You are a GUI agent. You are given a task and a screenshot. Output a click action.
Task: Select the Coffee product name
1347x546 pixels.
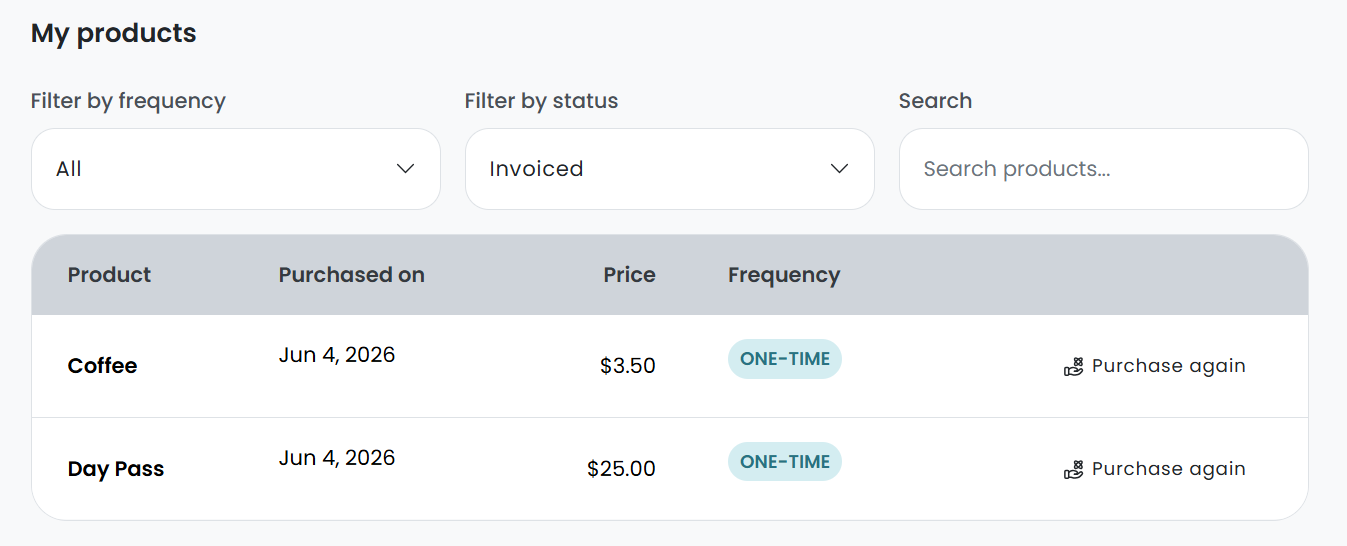click(x=102, y=366)
